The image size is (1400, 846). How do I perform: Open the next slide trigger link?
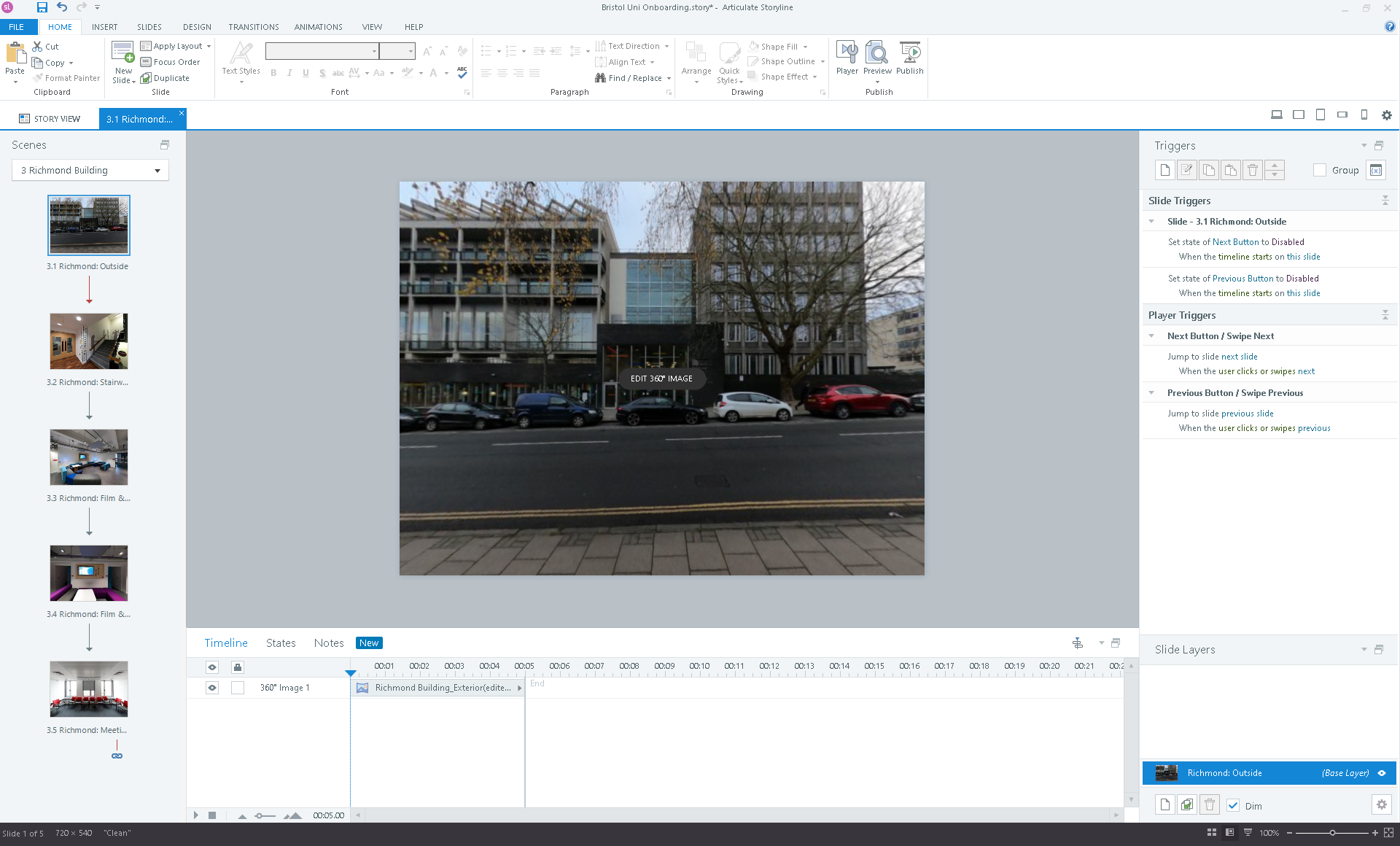click(x=1241, y=356)
